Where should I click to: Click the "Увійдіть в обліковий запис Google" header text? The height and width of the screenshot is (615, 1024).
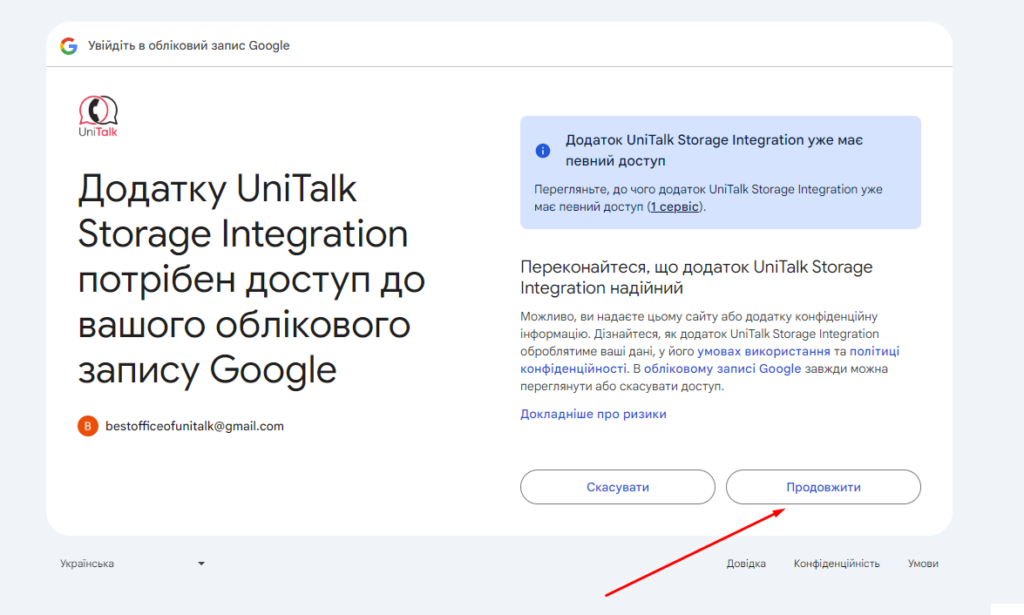coord(189,46)
